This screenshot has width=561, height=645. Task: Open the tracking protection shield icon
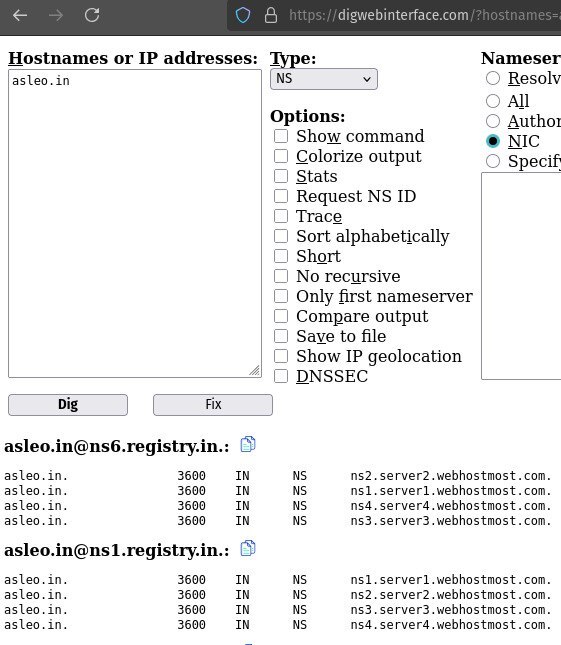coord(243,16)
